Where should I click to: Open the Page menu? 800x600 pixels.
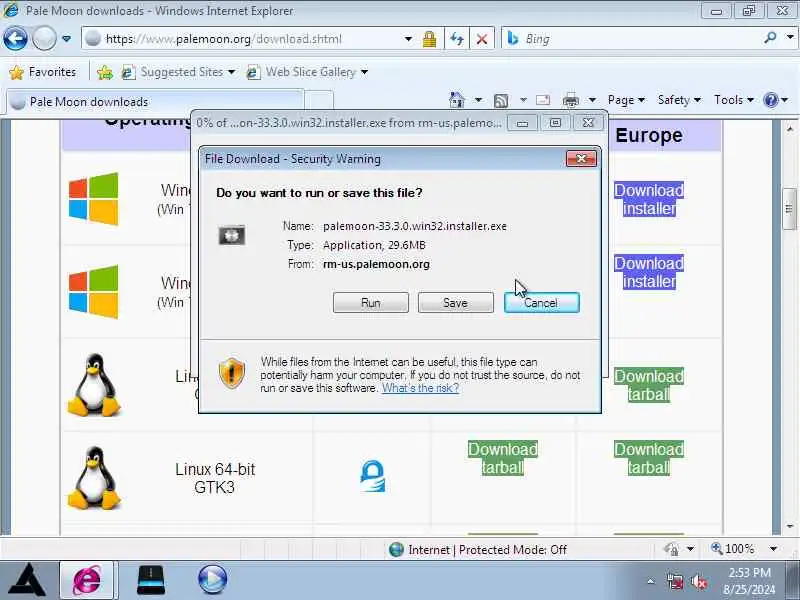pos(626,100)
